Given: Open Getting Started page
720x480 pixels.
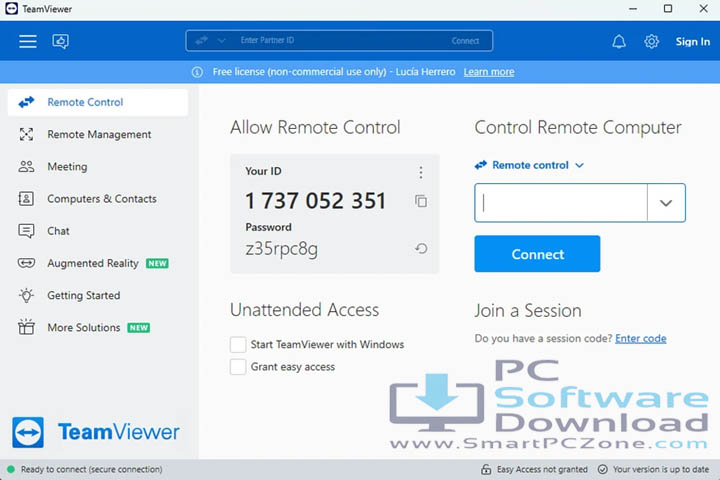Looking at the screenshot, I should 98,295.
